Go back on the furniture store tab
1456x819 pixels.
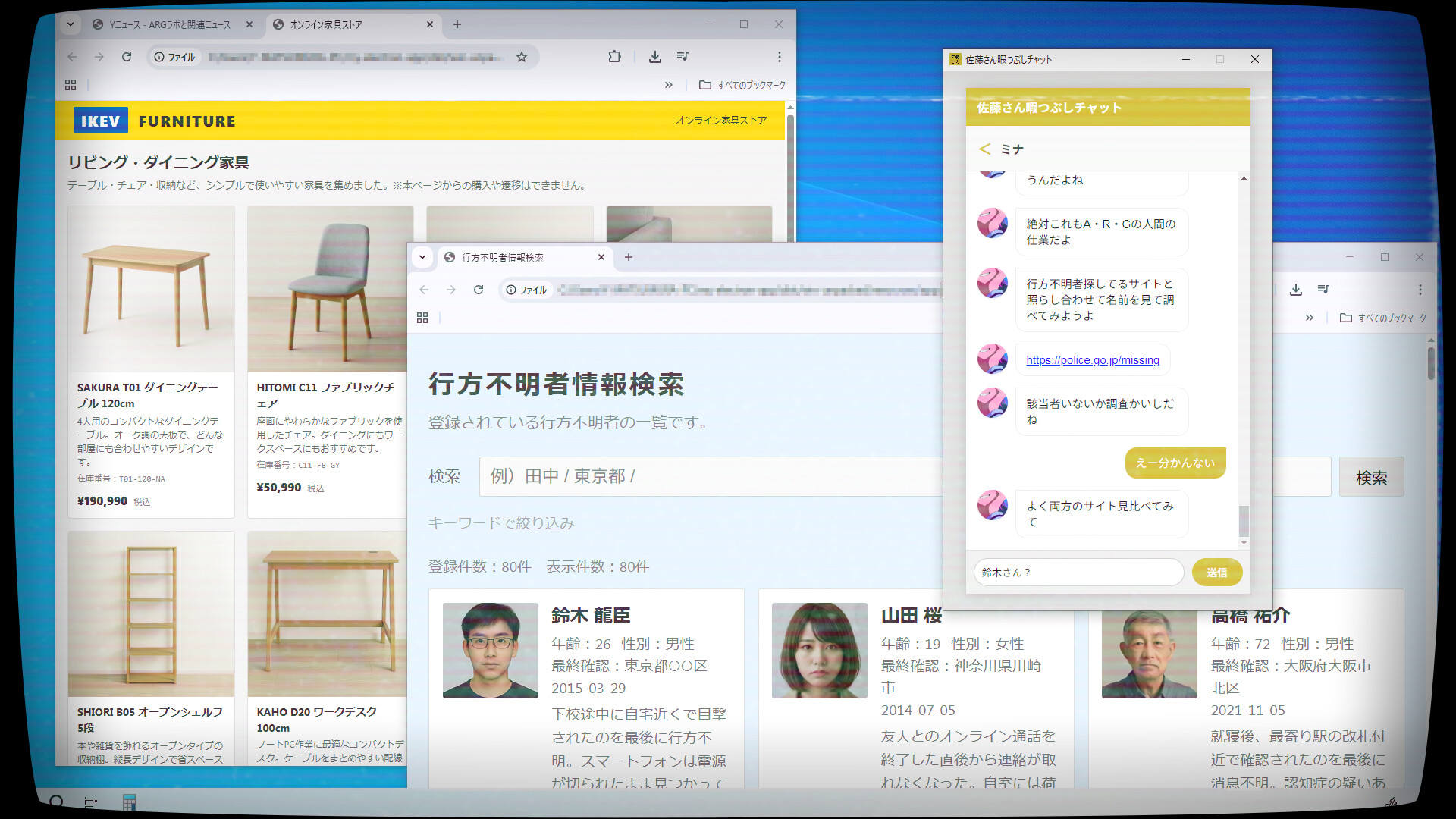(71, 56)
